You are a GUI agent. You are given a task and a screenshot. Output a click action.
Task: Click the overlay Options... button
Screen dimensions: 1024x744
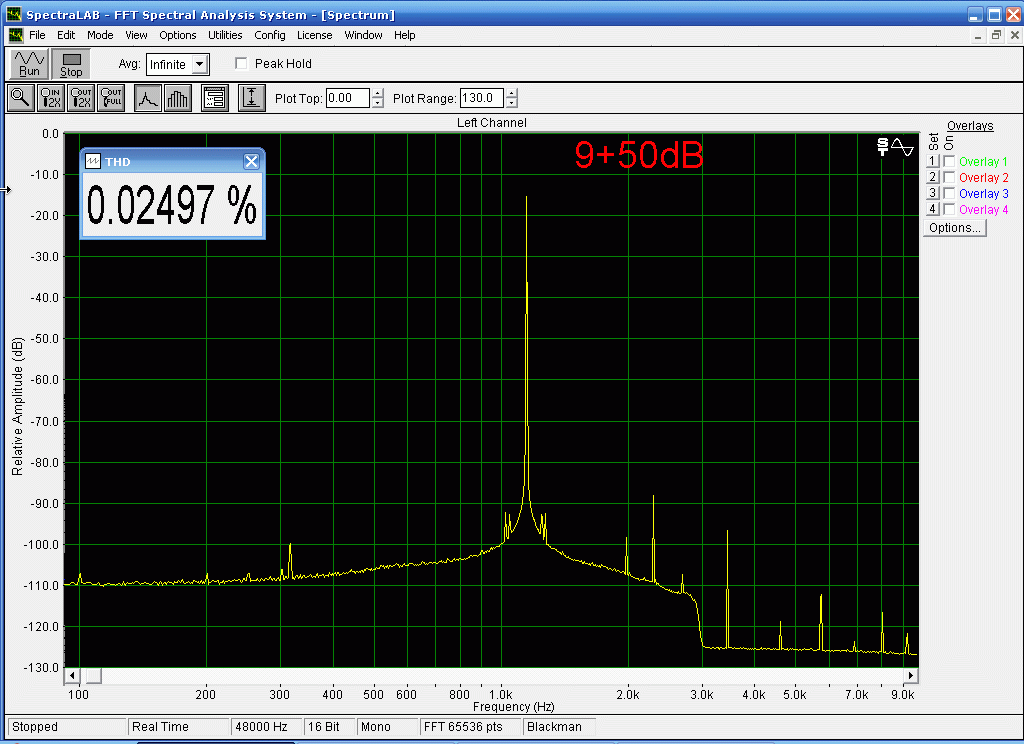point(954,227)
